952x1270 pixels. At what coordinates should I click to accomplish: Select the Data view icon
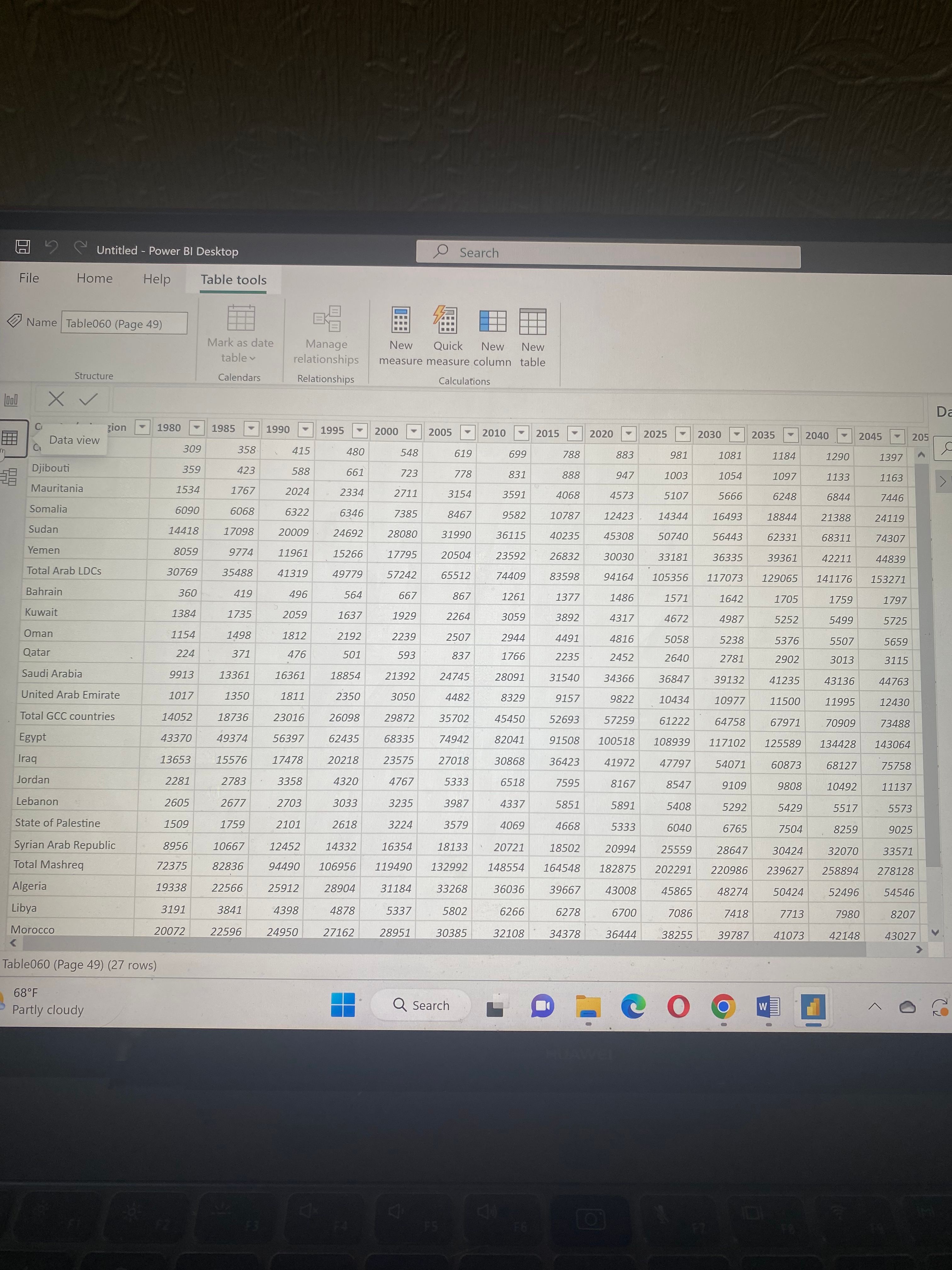pyautogui.click(x=10, y=438)
